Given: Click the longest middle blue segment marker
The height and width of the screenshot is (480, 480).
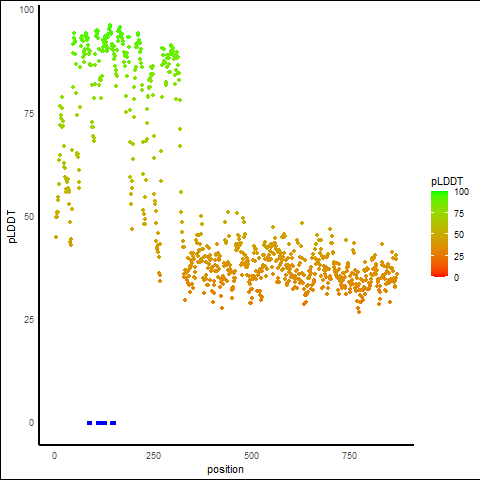Looking at the screenshot, I should 101,423.
